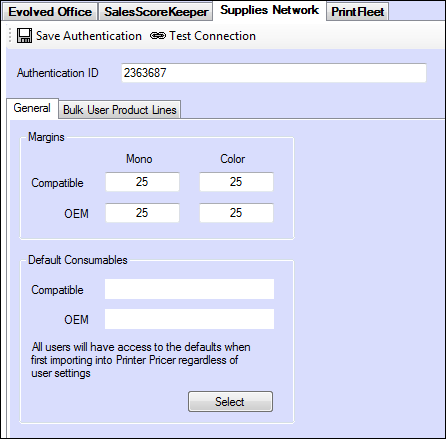Open the General sub-tab

tap(32, 108)
